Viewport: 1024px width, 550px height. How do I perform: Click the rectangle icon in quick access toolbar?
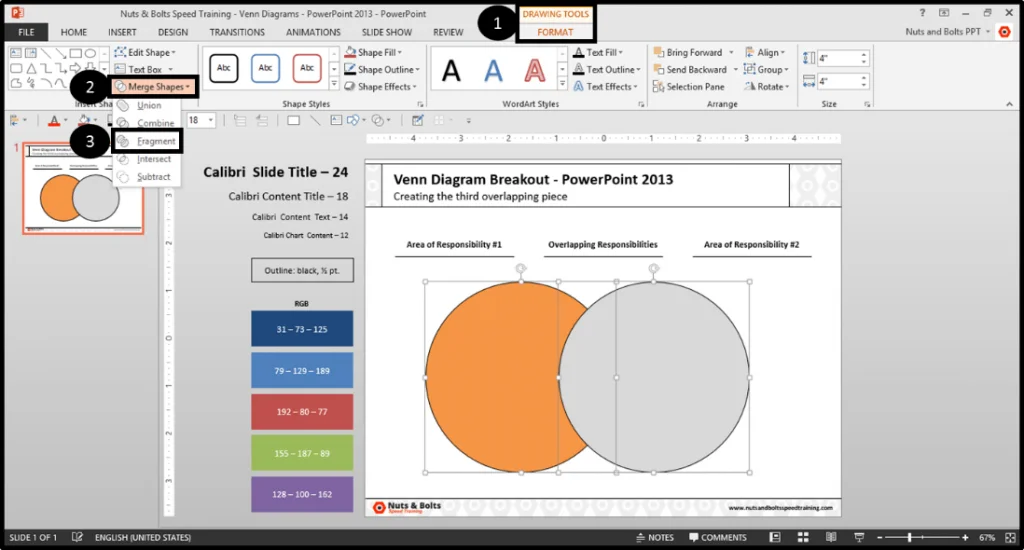click(x=293, y=120)
